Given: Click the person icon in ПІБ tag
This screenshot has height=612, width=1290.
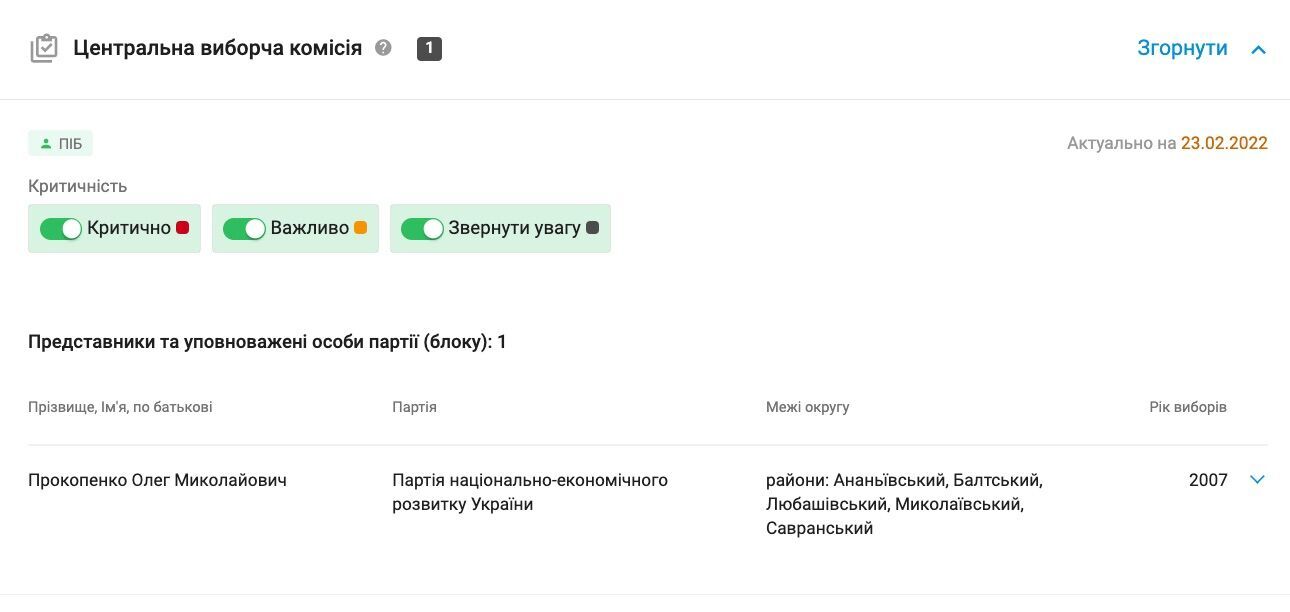Looking at the screenshot, I should [45, 144].
